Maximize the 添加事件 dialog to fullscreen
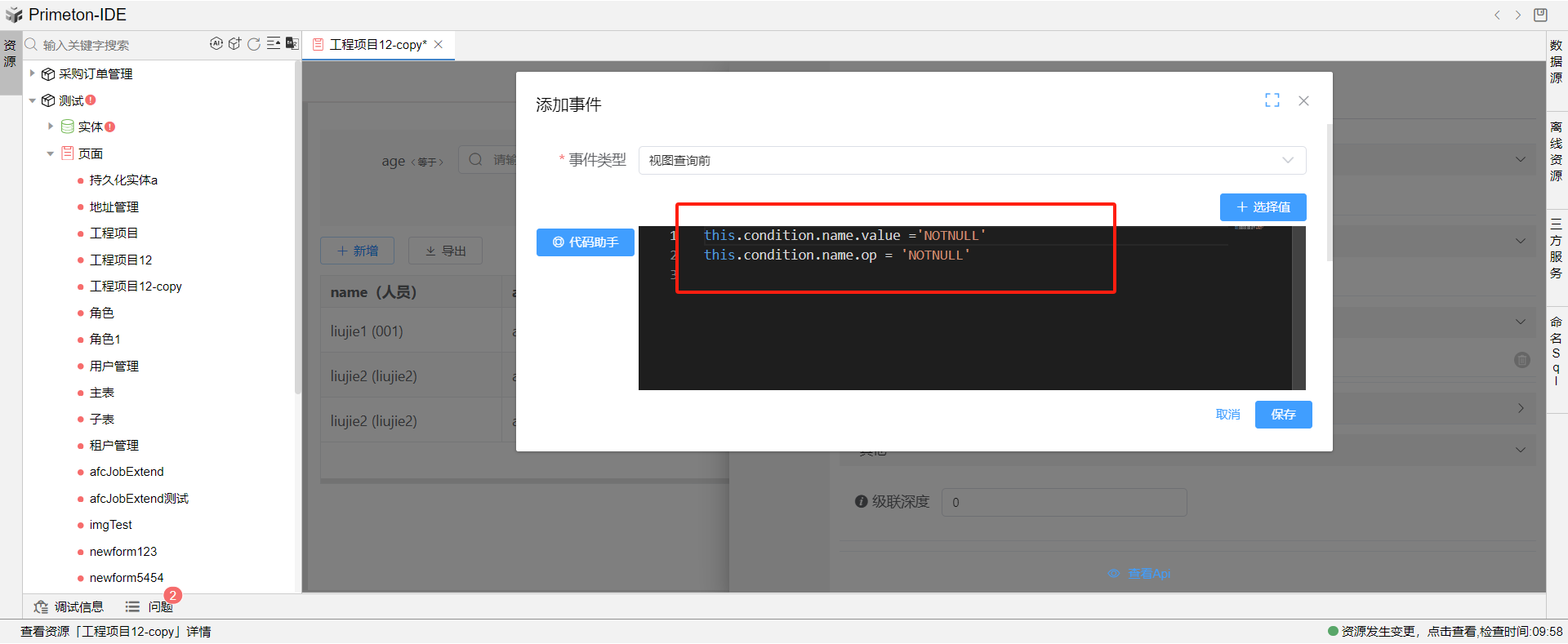This screenshot has width=1568, height=644. pyautogui.click(x=1272, y=100)
